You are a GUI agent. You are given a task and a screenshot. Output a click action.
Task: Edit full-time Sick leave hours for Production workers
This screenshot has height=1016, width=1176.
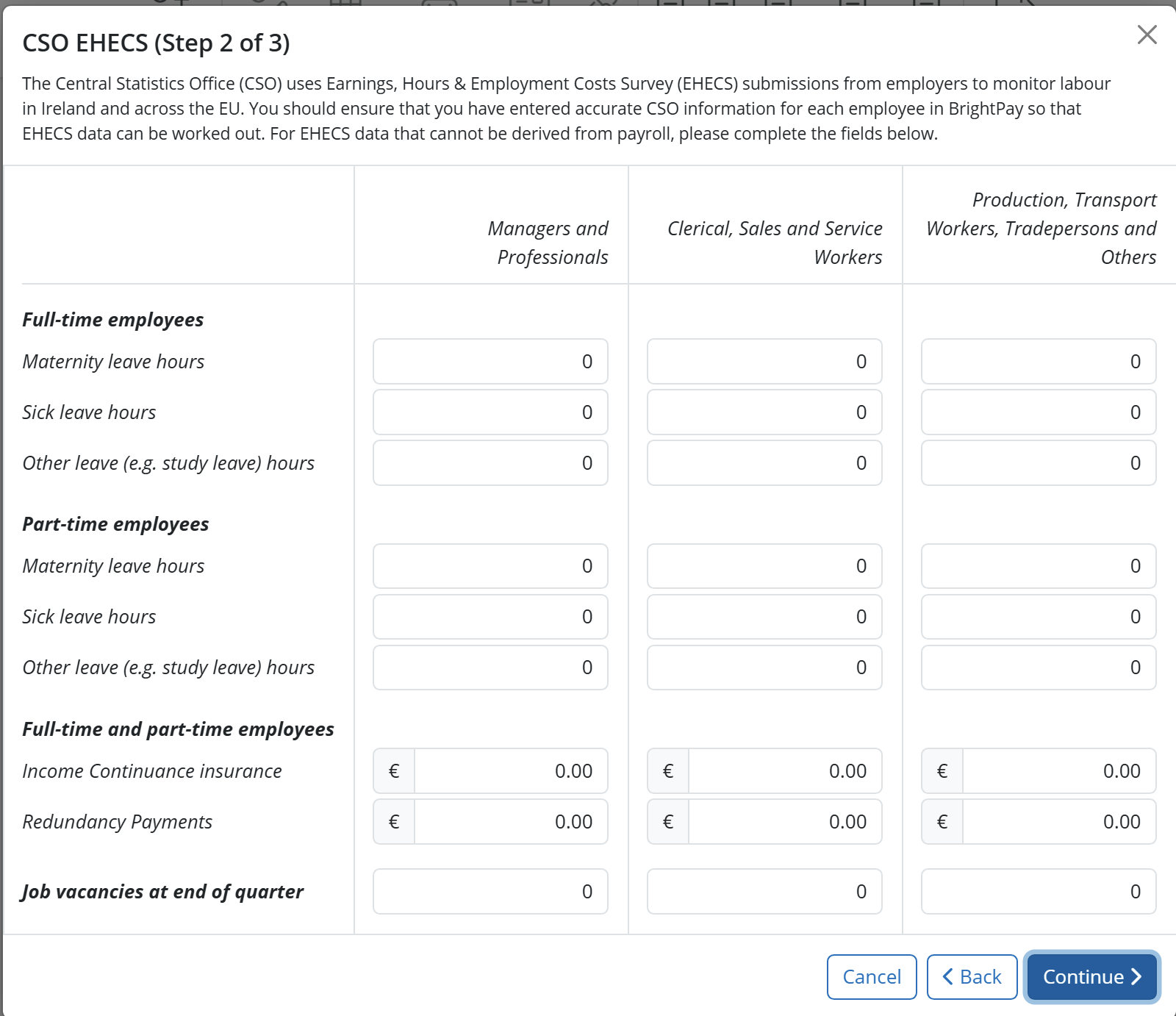click(1039, 412)
